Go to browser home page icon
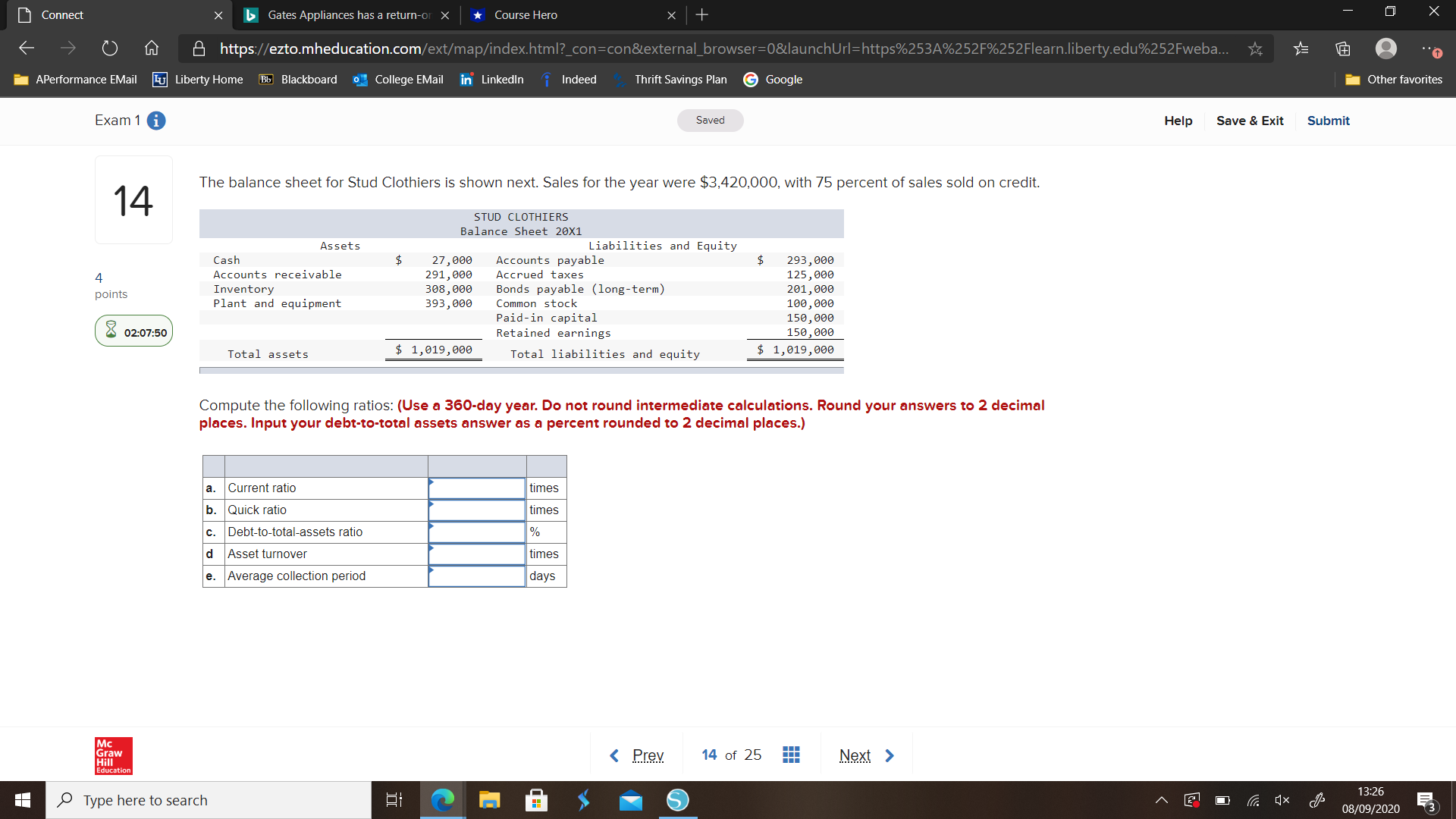Image resolution: width=1456 pixels, height=819 pixels. pyautogui.click(x=152, y=49)
